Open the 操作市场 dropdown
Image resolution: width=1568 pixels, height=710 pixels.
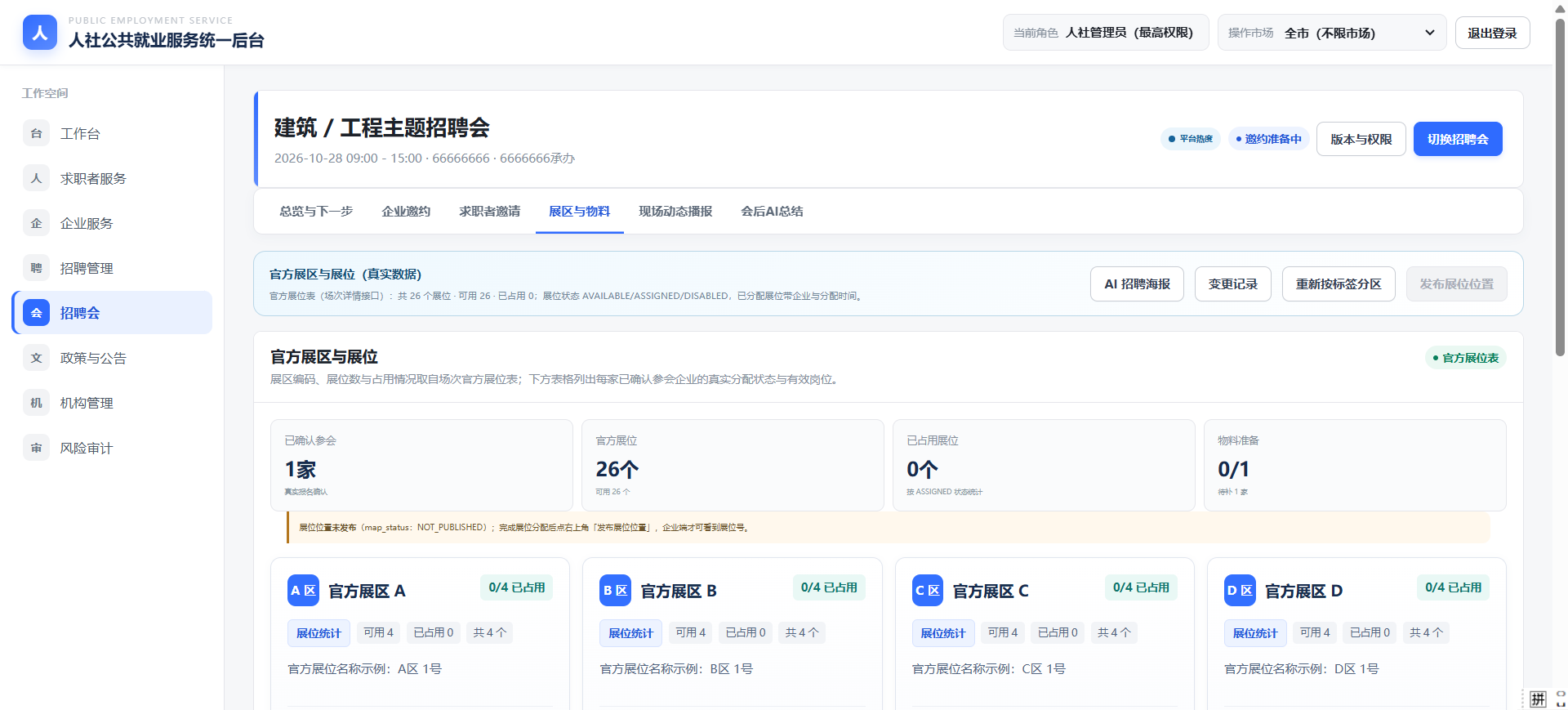(x=1332, y=33)
